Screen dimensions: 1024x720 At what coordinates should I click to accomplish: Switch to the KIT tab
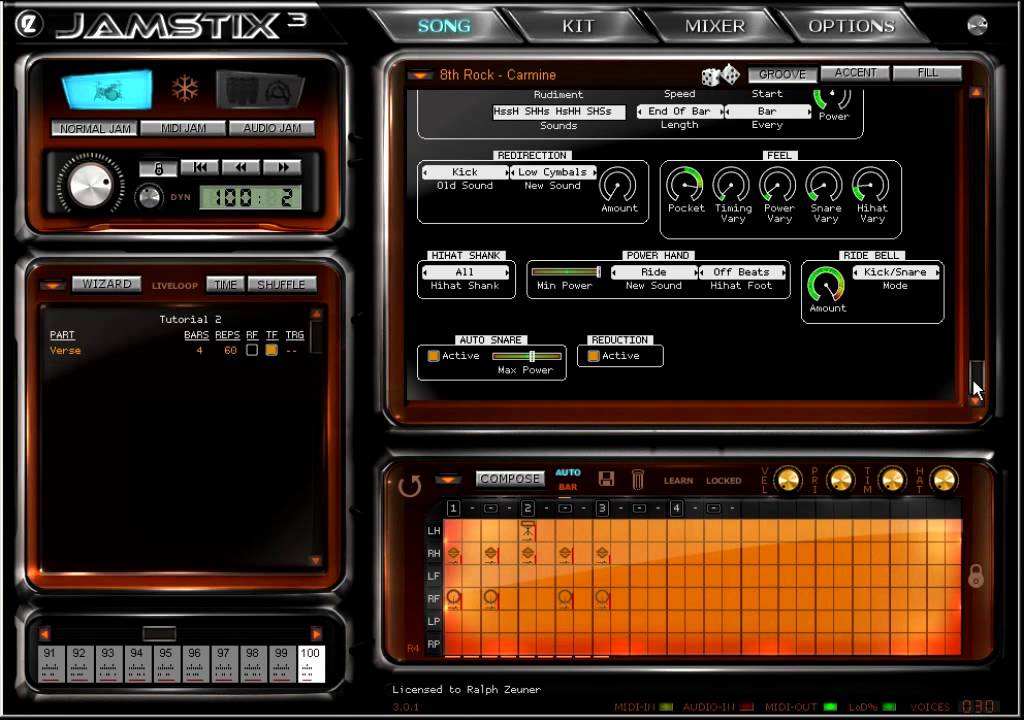578,26
